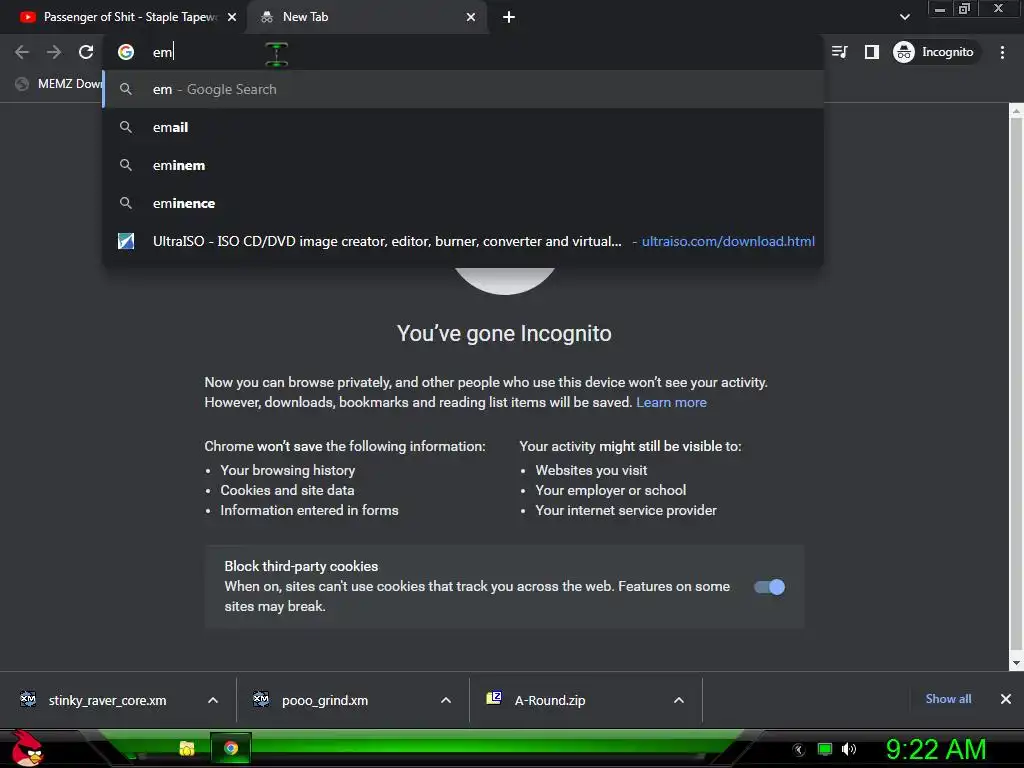Click the "Information entered in forms" bullet text
This screenshot has height=768, width=1024.
(x=310, y=510)
